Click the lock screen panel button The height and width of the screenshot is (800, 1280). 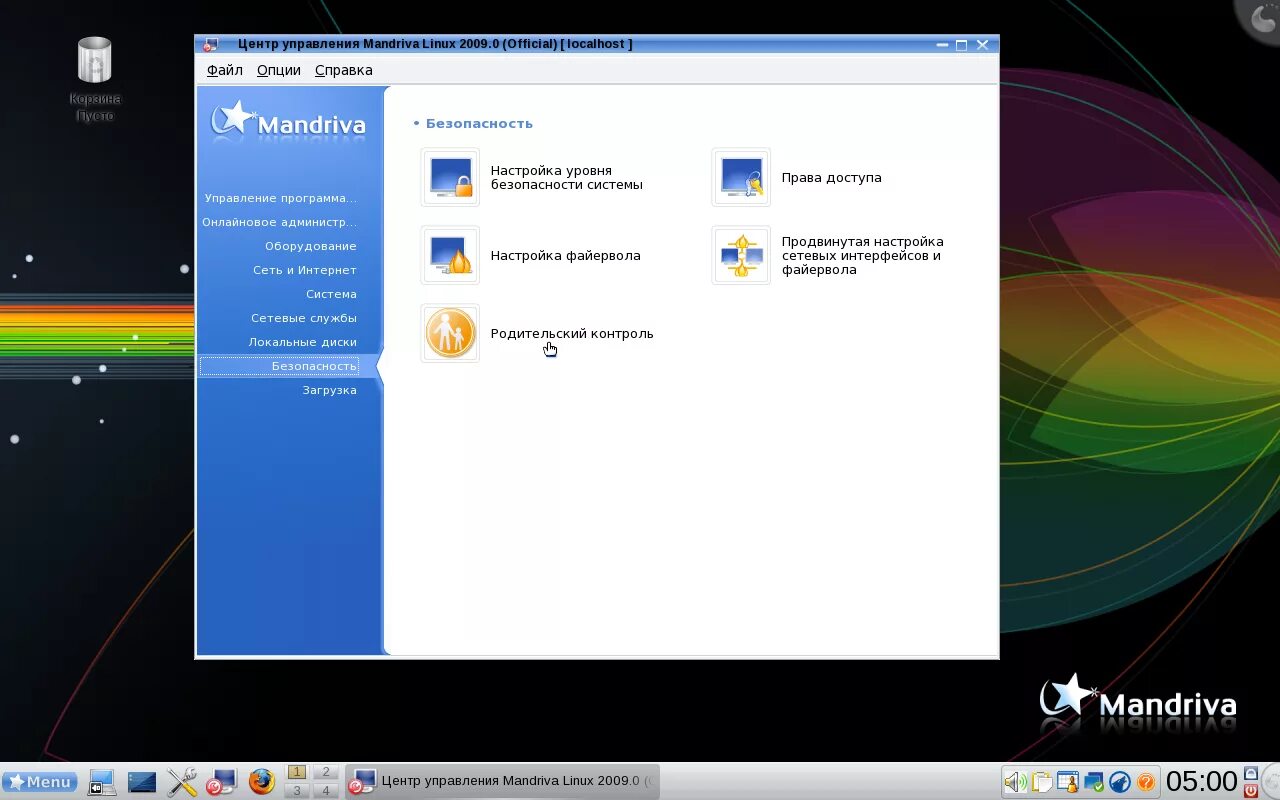point(1250,773)
